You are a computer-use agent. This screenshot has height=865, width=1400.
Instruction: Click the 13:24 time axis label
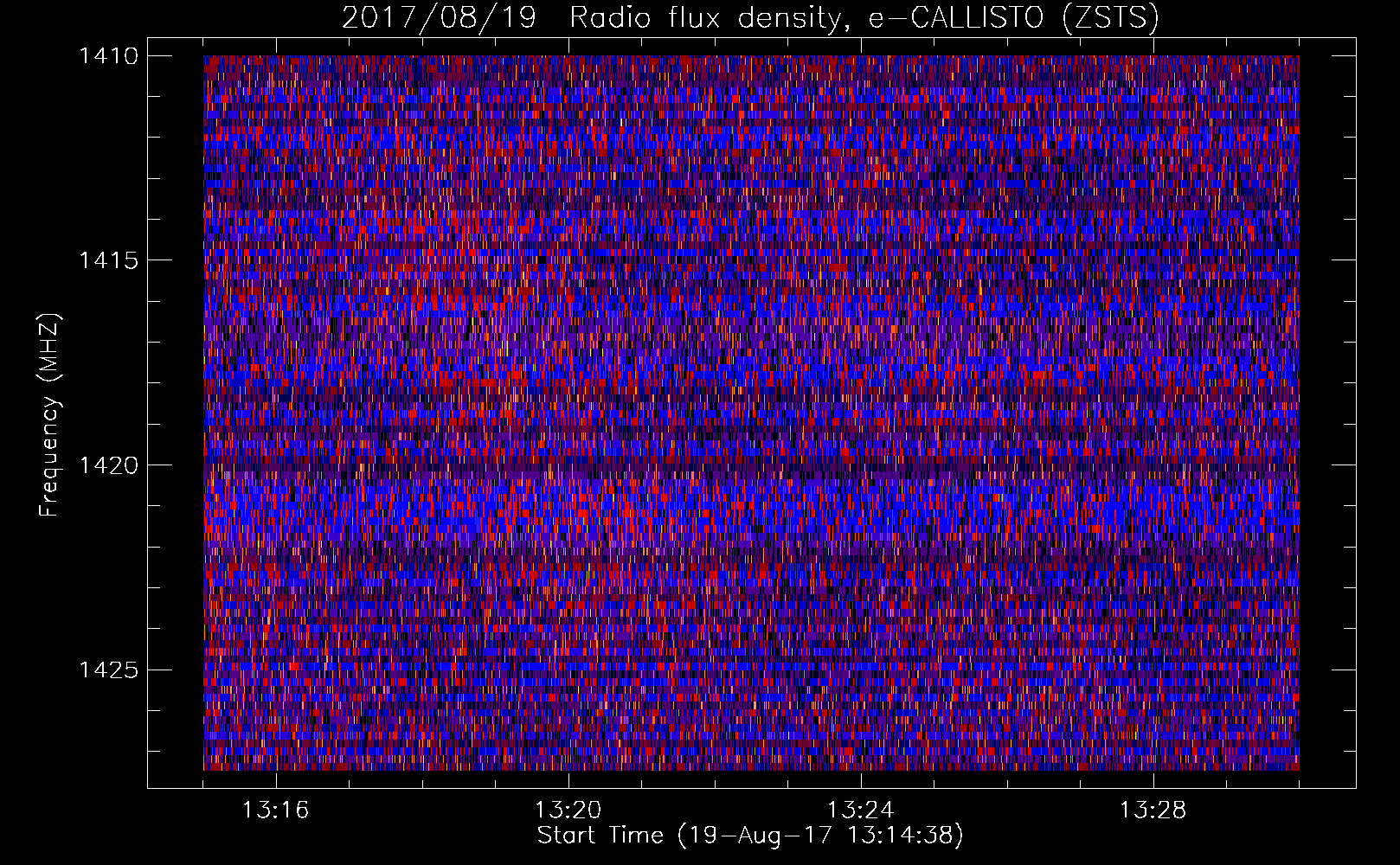click(860, 811)
